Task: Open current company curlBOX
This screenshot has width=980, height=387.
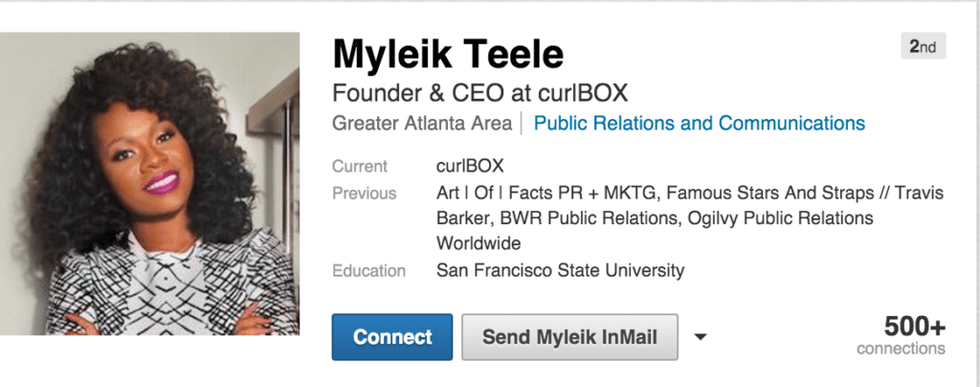Action: [470, 166]
